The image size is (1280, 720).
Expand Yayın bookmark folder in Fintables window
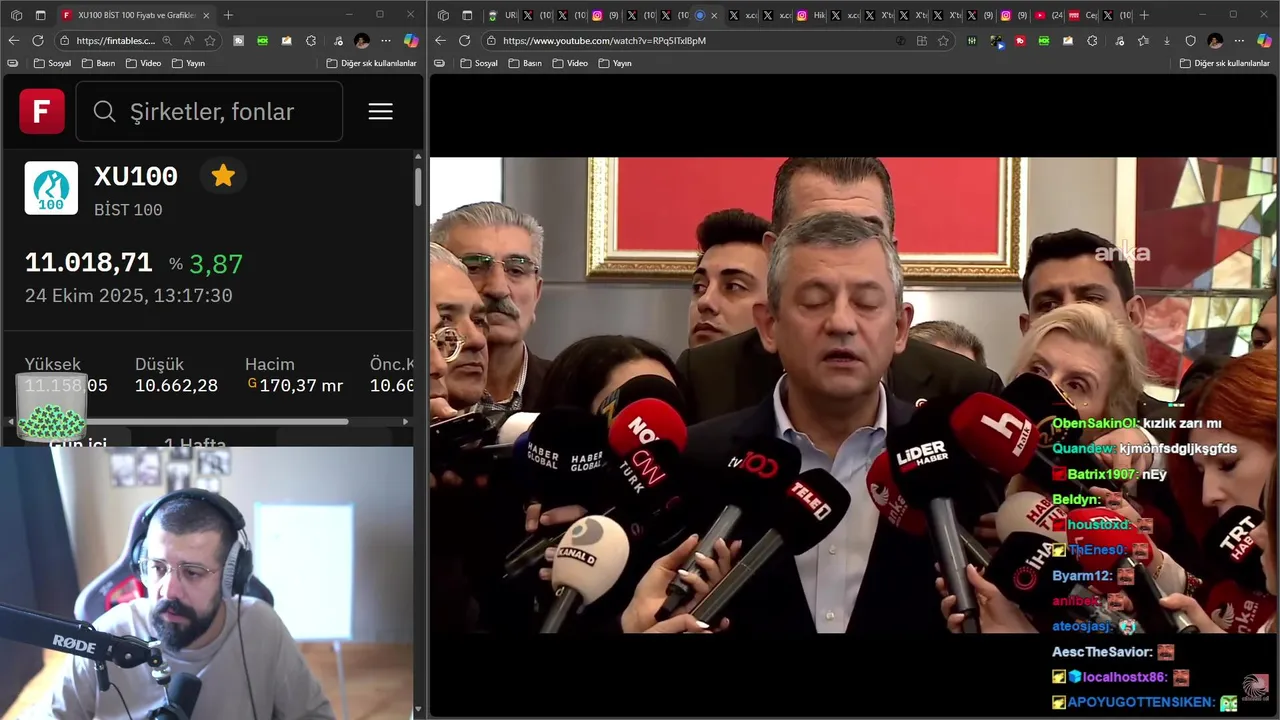point(188,63)
